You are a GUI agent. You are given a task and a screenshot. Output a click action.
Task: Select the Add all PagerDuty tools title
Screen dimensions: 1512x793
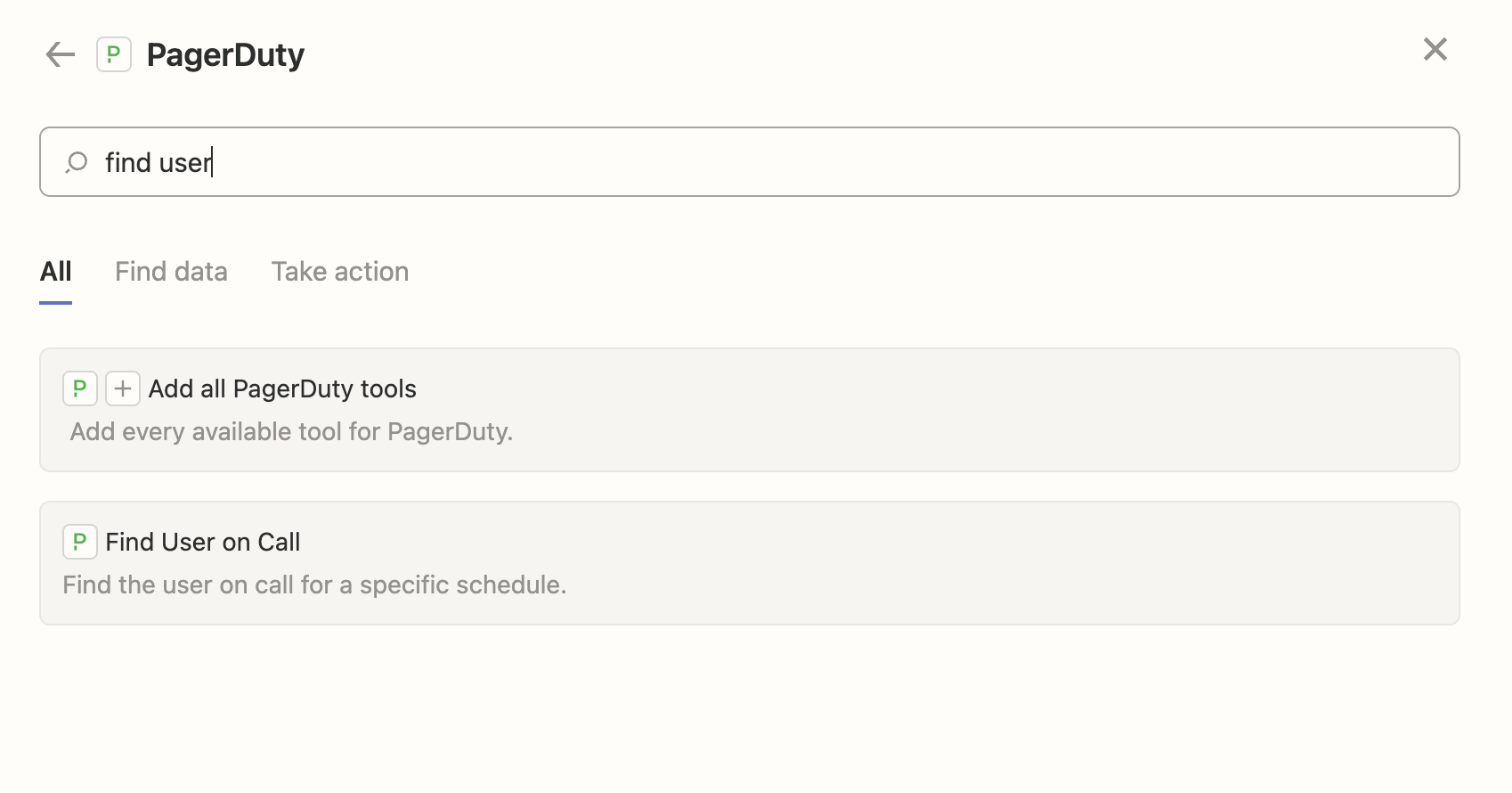coord(282,388)
